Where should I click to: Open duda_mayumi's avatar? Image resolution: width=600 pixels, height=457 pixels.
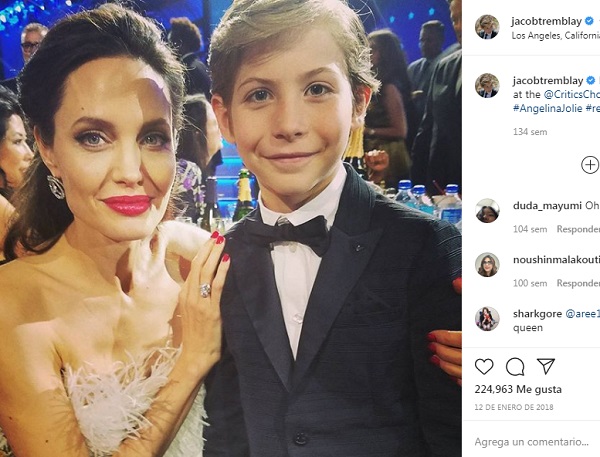pyautogui.click(x=487, y=210)
